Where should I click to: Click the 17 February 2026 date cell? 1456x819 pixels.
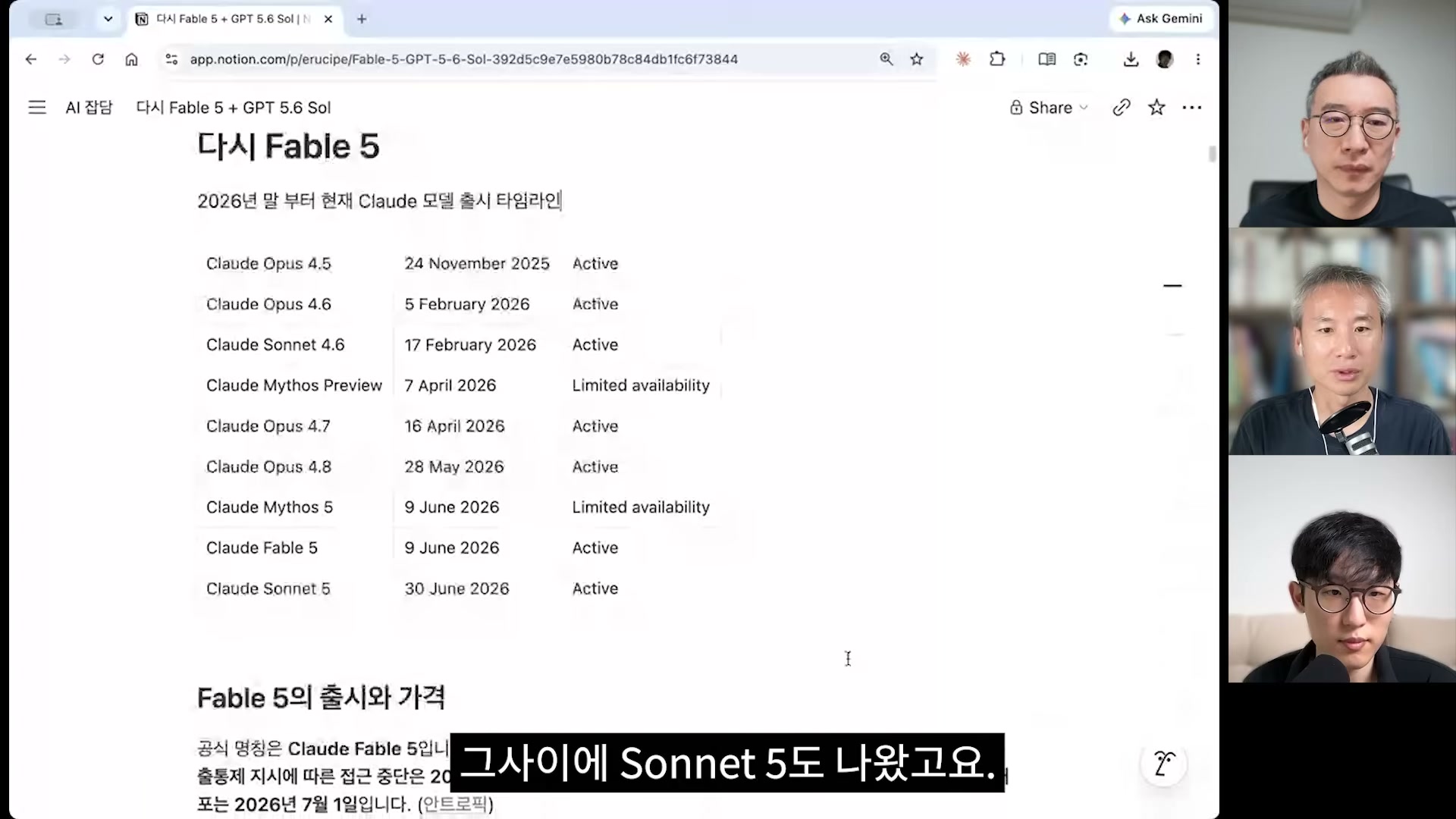click(x=470, y=345)
